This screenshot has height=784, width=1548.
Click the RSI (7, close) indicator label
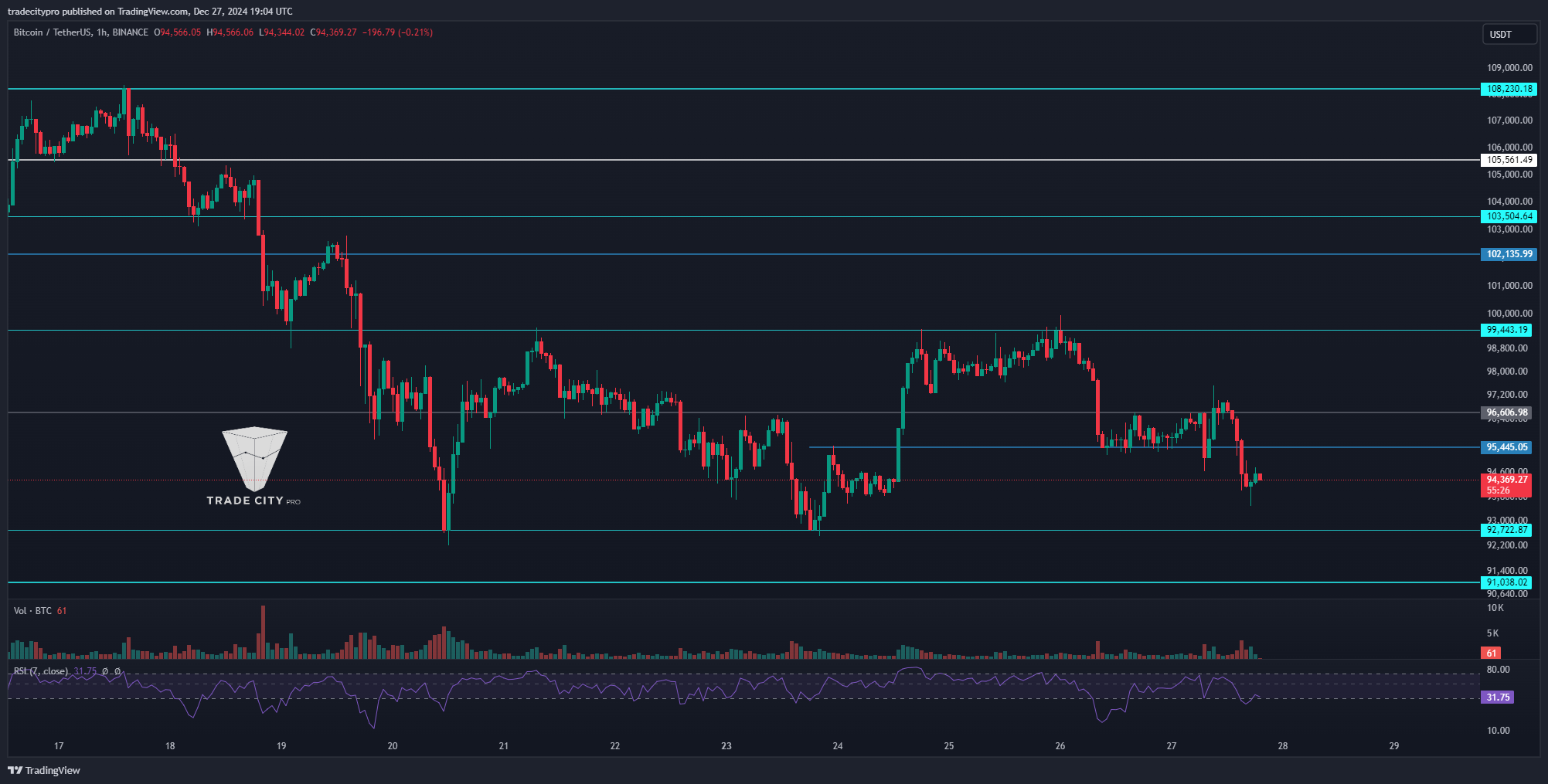pyautogui.click(x=41, y=671)
